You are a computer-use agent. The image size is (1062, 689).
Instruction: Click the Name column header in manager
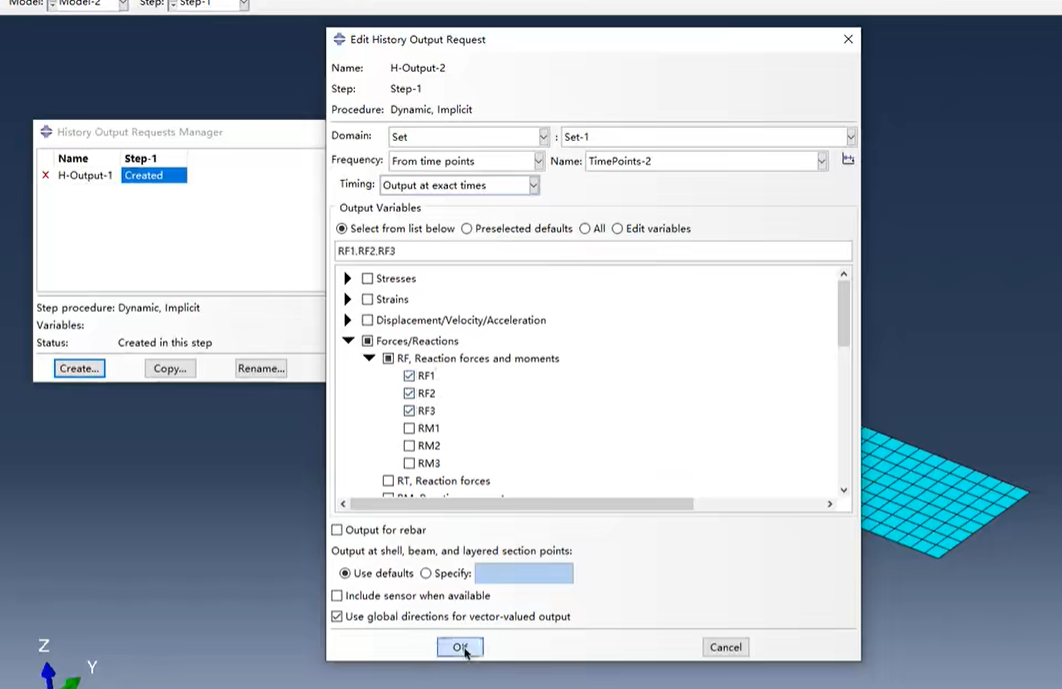73,159
